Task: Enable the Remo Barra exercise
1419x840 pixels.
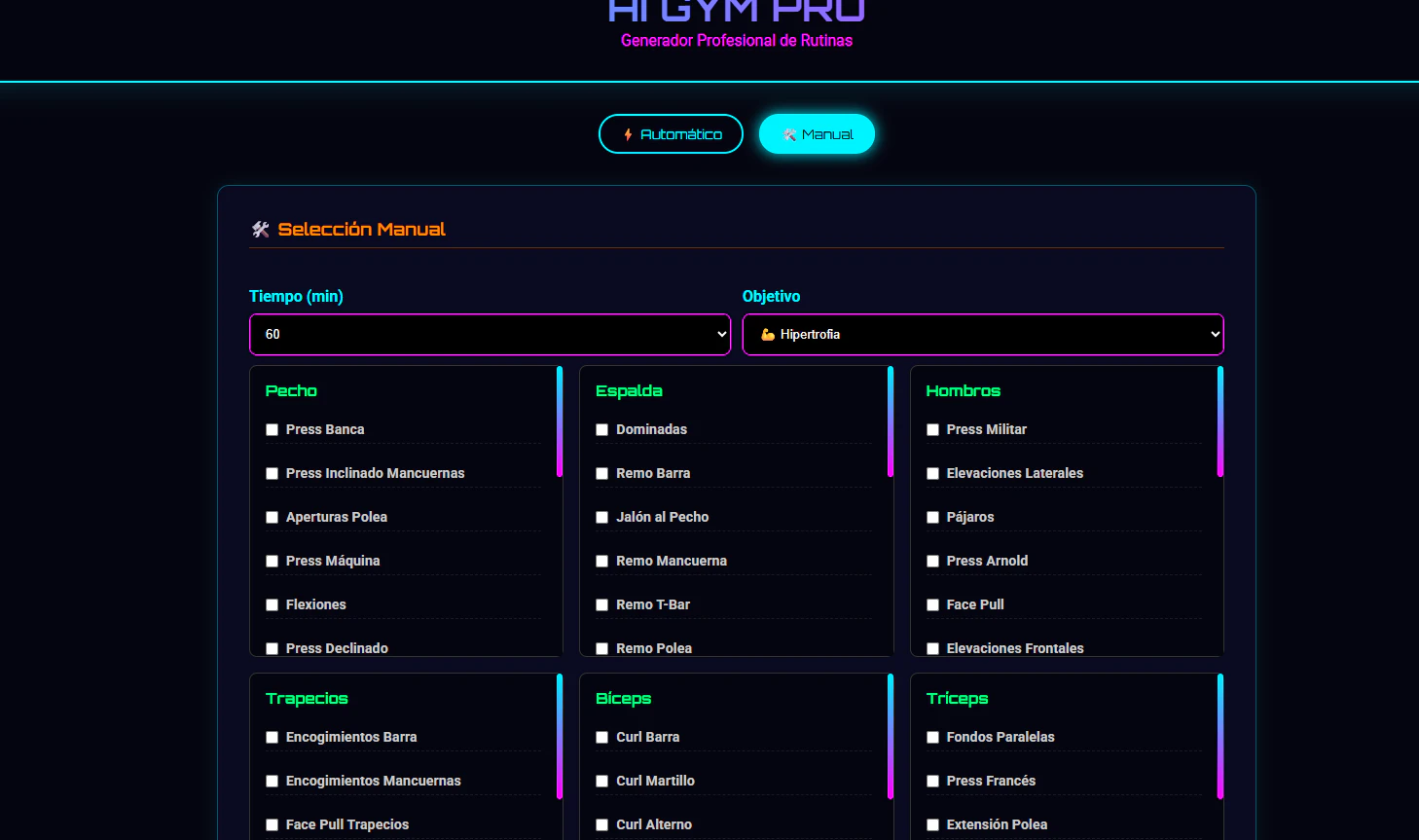Action: 602,473
